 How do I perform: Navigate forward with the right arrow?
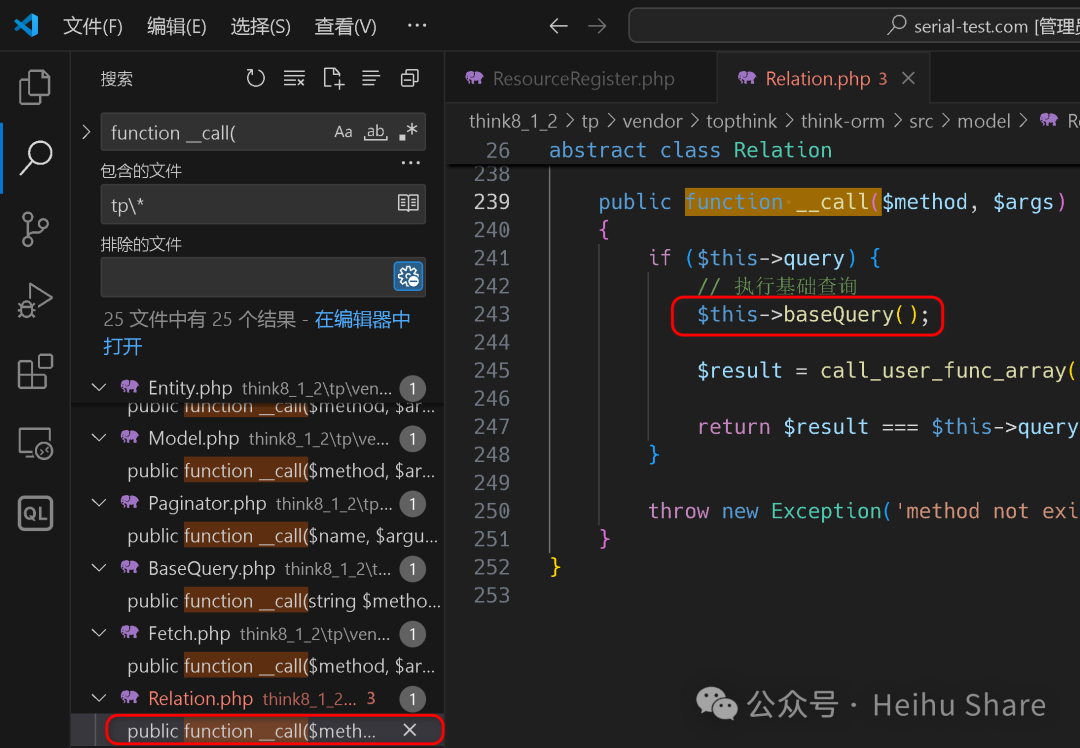597,26
